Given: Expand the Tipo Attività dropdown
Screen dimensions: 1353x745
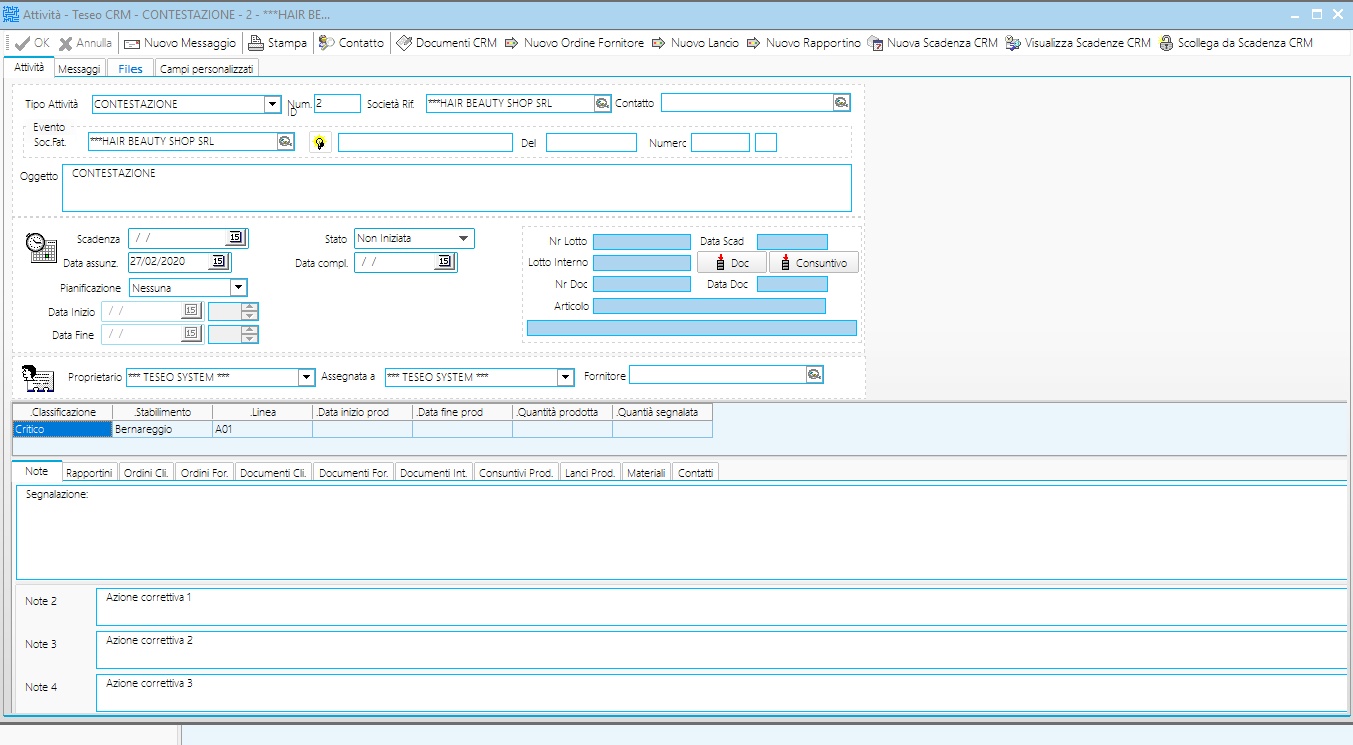Looking at the screenshot, I should [x=272, y=104].
